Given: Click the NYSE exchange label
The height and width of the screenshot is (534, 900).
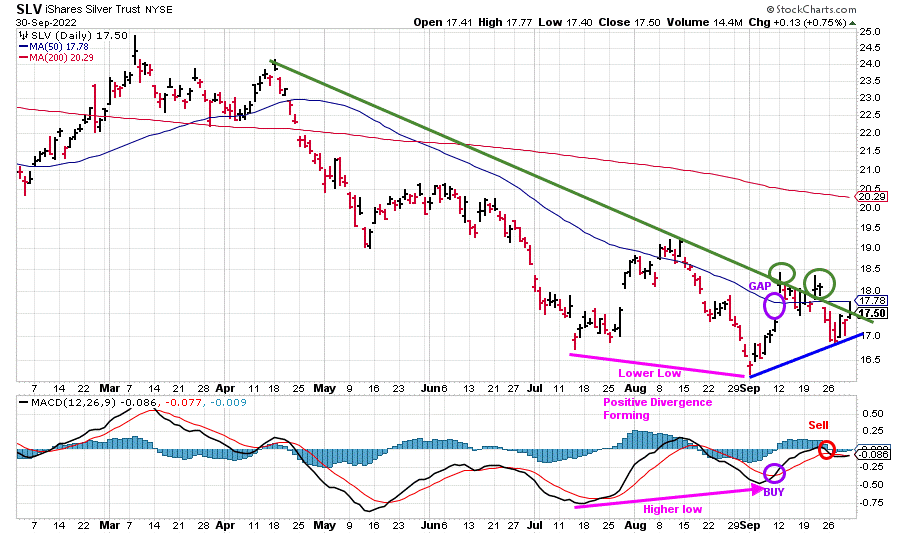Looking at the screenshot, I should coord(158,10).
